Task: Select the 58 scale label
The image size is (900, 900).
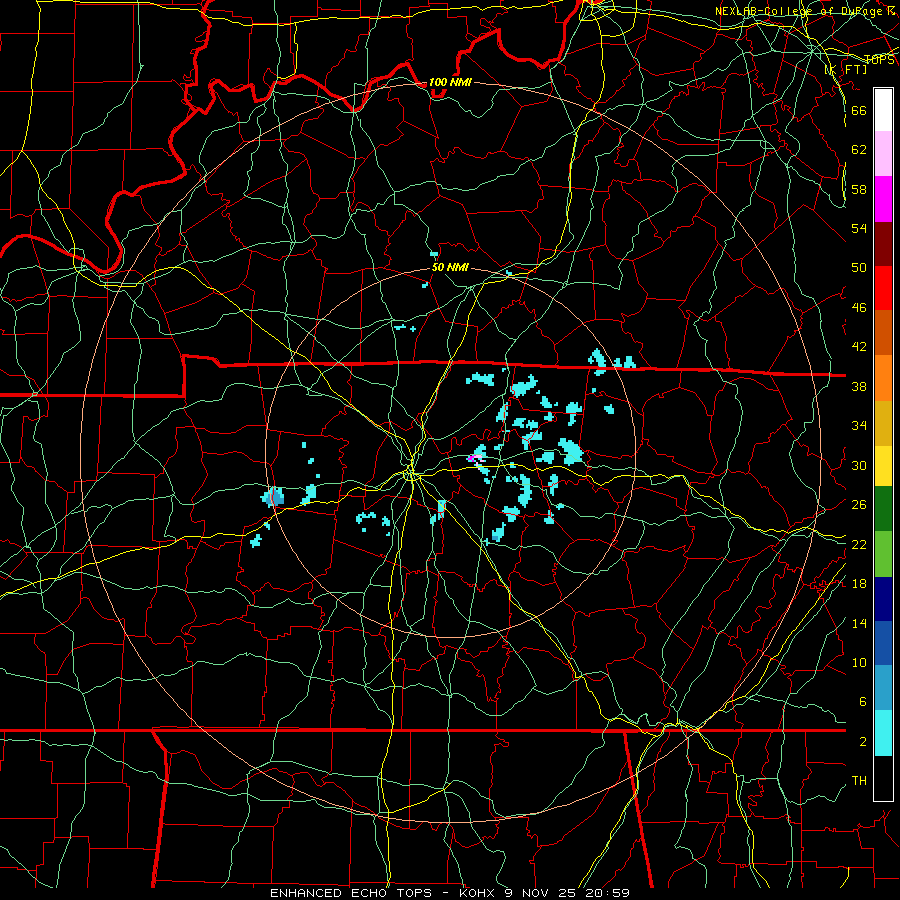Action: pyautogui.click(x=859, y=189)
